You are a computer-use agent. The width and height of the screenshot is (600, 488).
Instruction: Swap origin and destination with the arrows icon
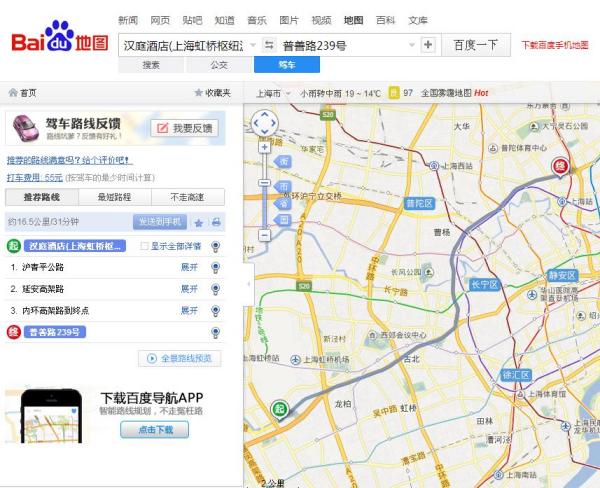tap(268, 45)
